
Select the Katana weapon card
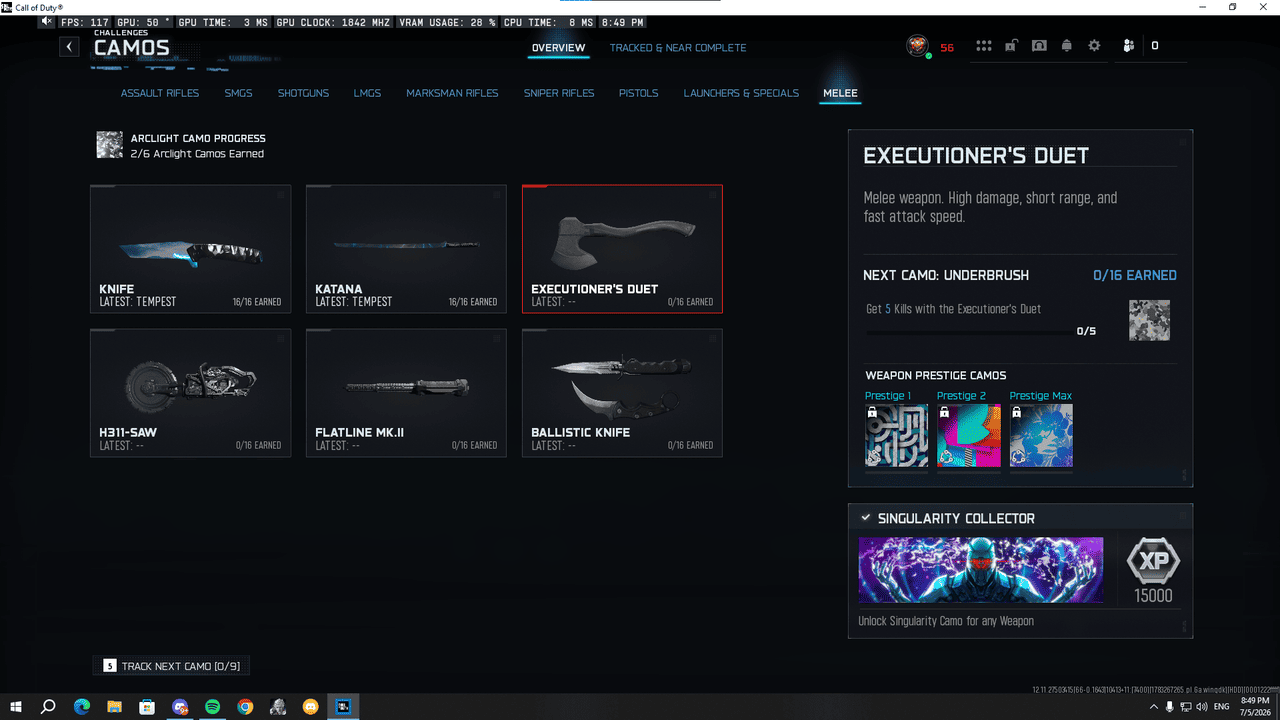(406, 249)
